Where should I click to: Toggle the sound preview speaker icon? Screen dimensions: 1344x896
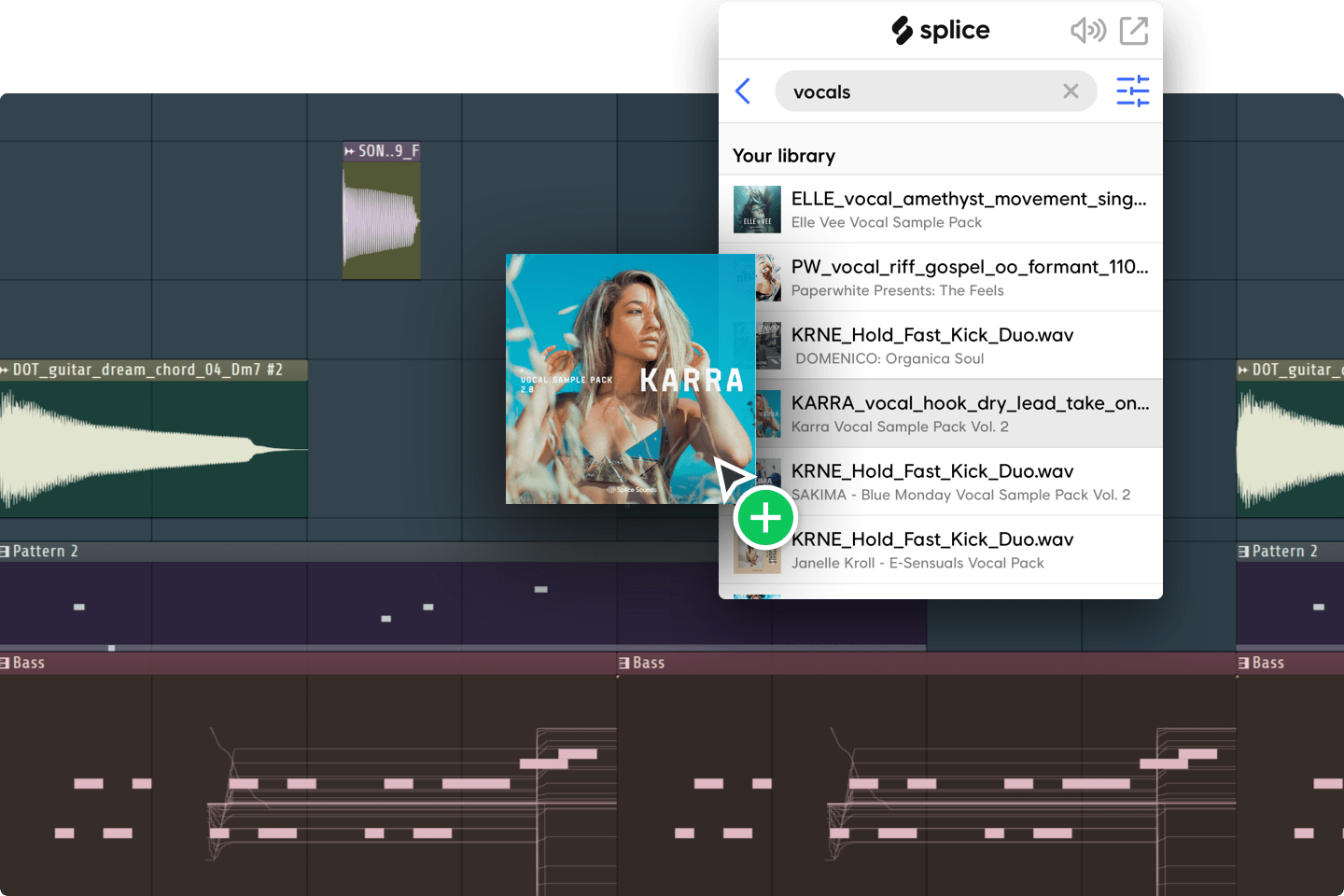[1087, 31]
